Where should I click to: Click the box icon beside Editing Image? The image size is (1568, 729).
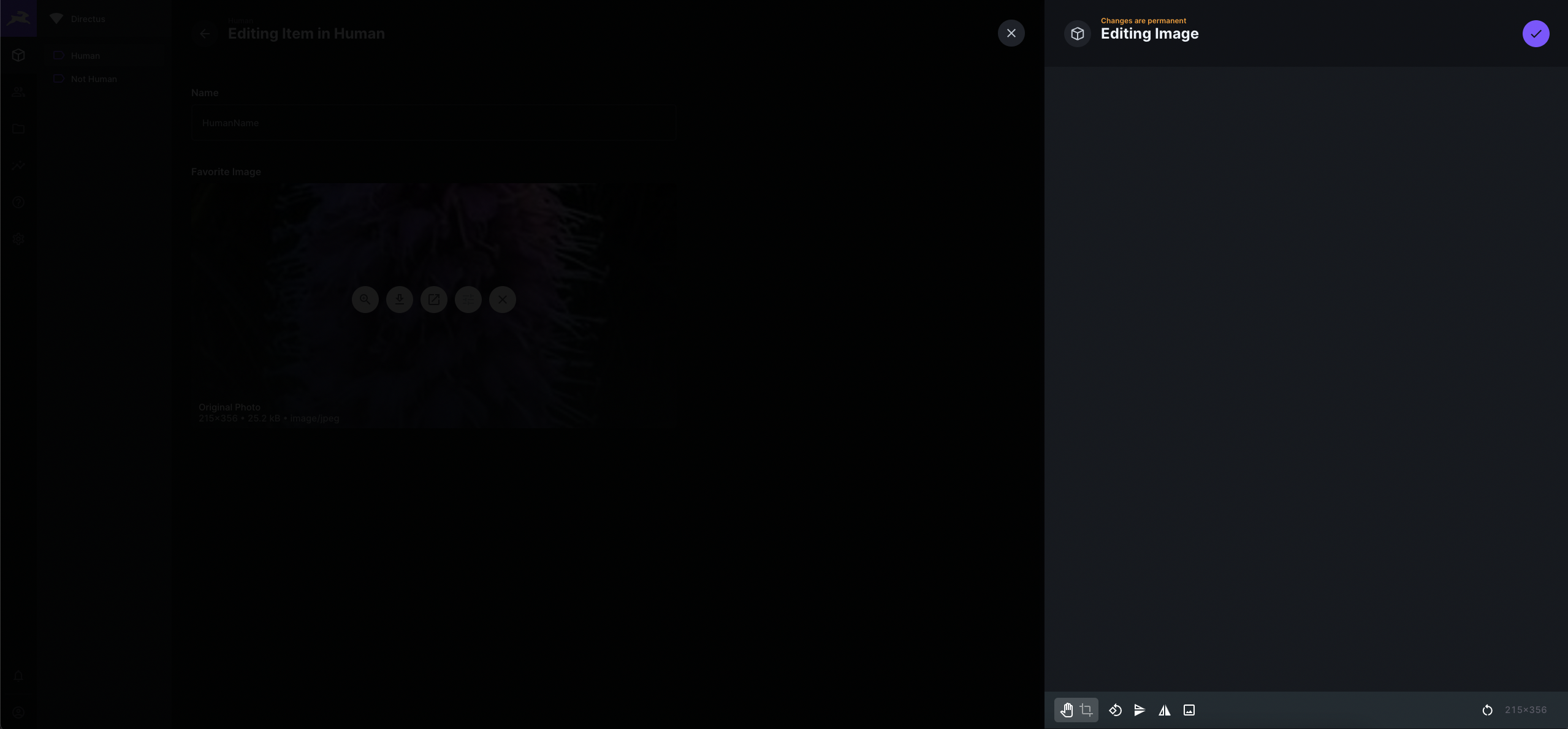coord(1078,34)
